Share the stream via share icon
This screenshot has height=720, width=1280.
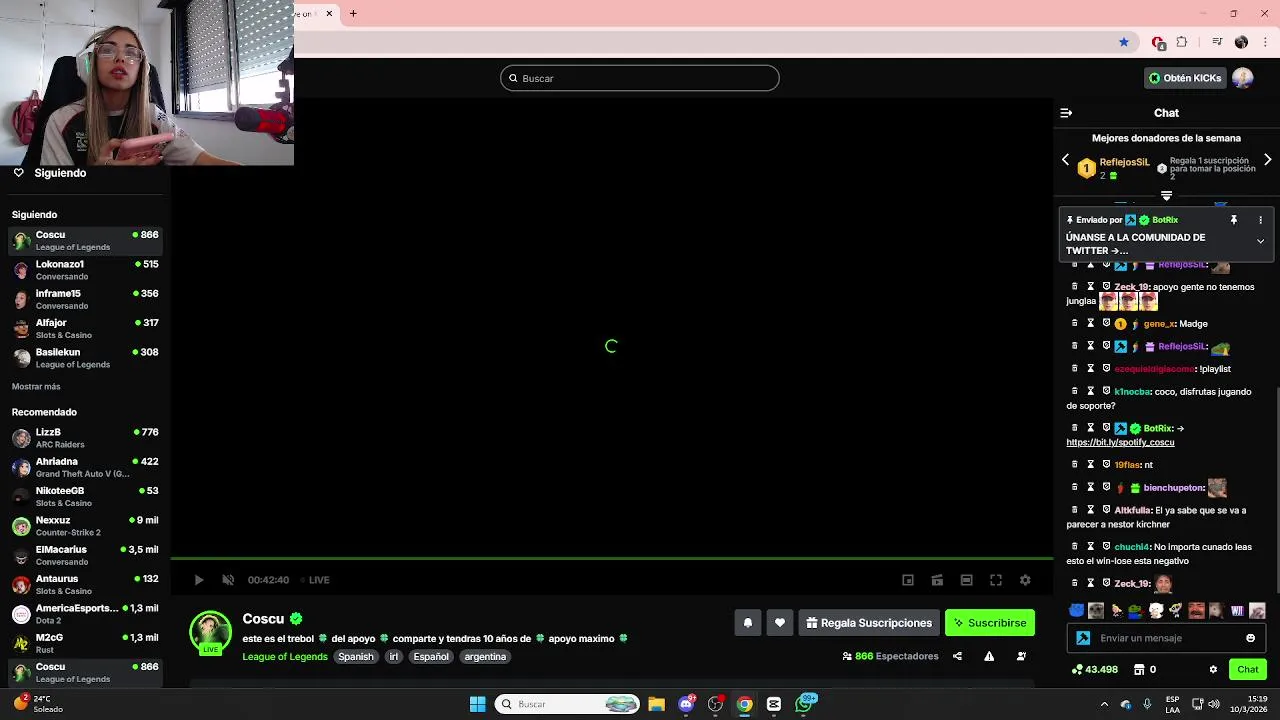pos(957,656)
